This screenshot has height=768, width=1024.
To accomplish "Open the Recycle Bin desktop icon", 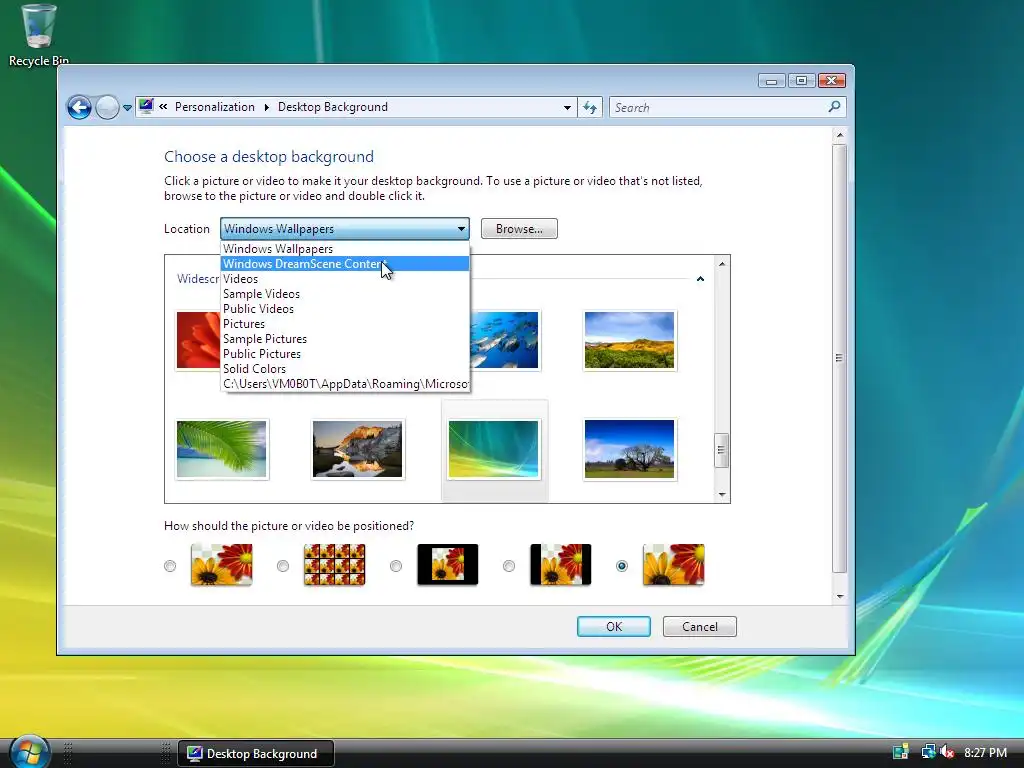I will point(39,35).
